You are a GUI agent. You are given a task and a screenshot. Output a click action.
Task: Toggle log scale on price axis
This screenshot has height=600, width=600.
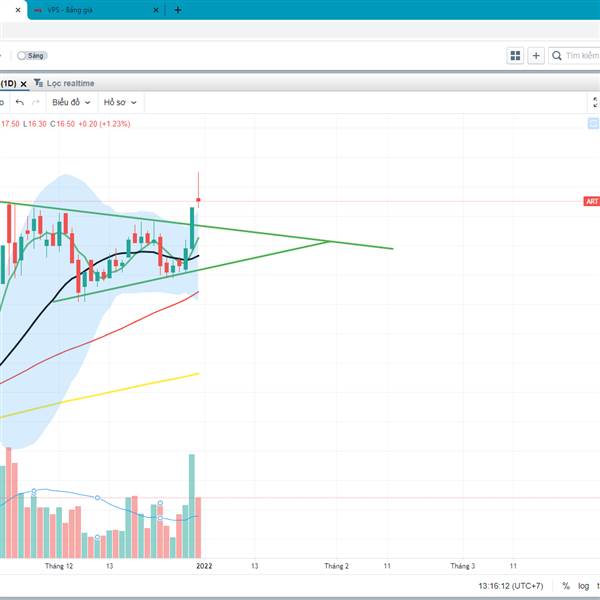tap(583, 585)
